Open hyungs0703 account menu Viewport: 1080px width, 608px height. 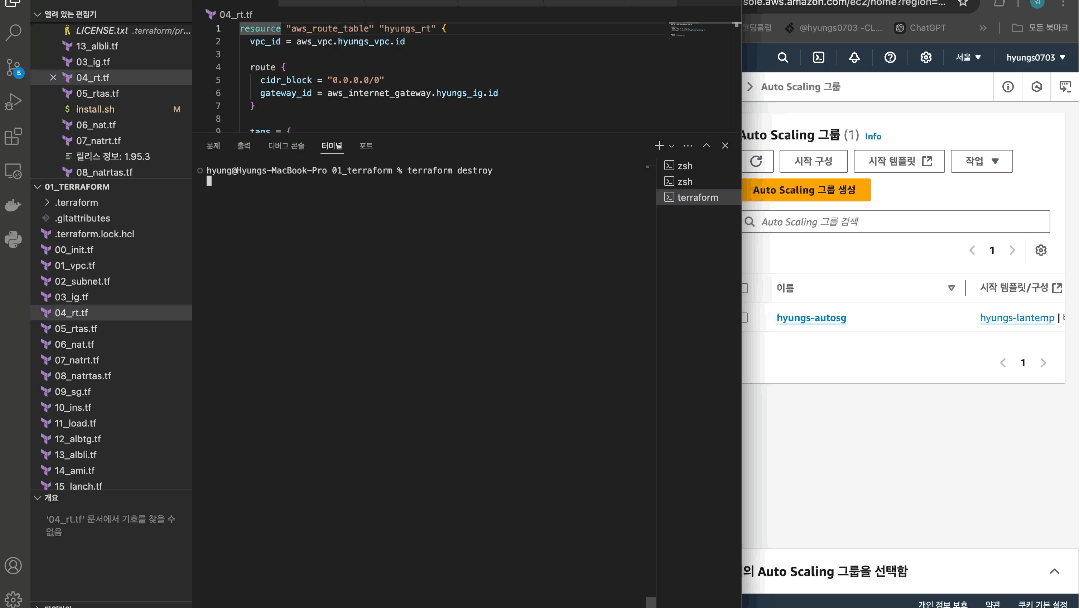pos(1035,58)
